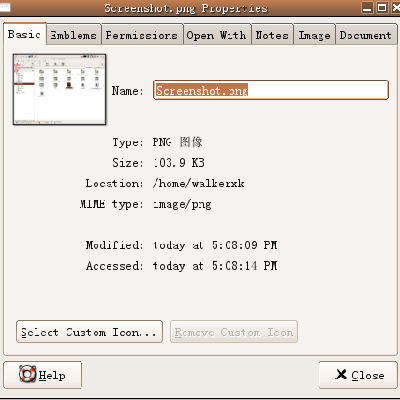This screenshot has height=400, width=400.
Task: Click the X icon on the Close button
Action: click(341, 374)
